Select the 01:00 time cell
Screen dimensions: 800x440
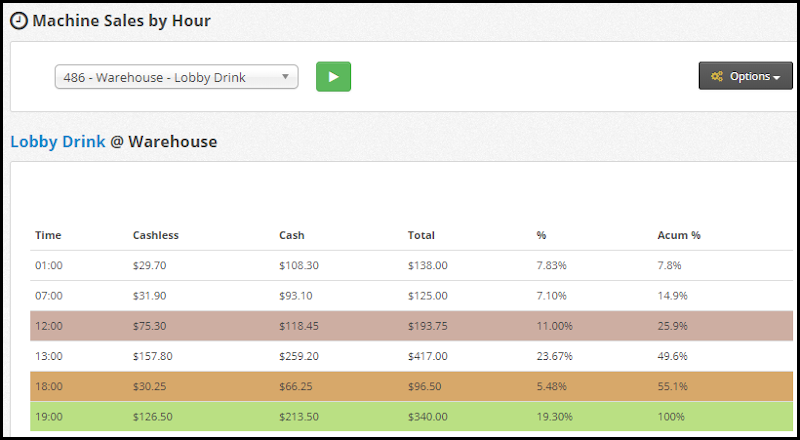click(49, 265)
